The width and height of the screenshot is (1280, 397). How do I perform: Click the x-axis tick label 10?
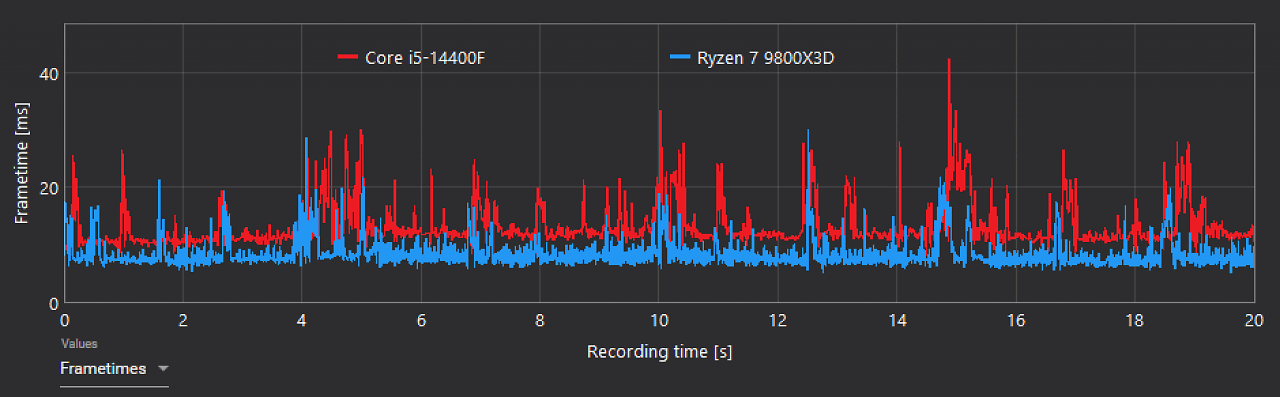click(658, 321)
